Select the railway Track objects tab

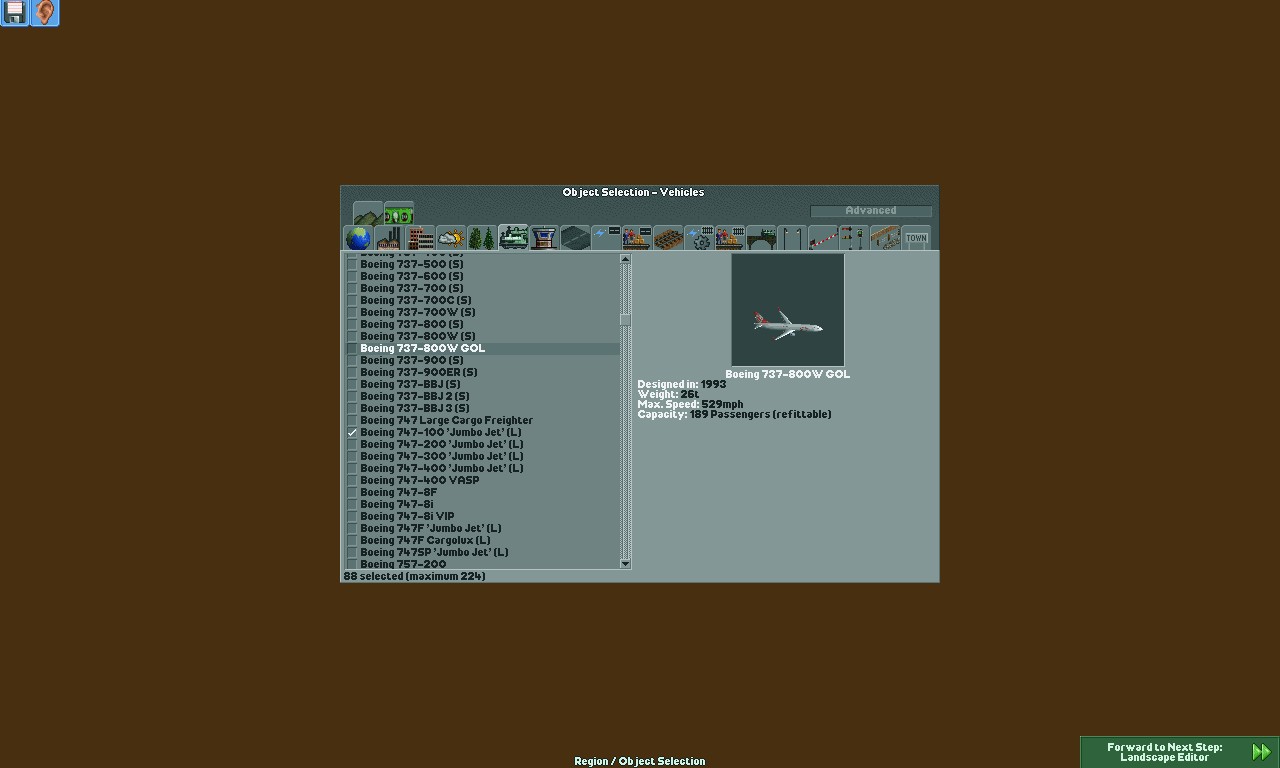[x=668, y=238]
